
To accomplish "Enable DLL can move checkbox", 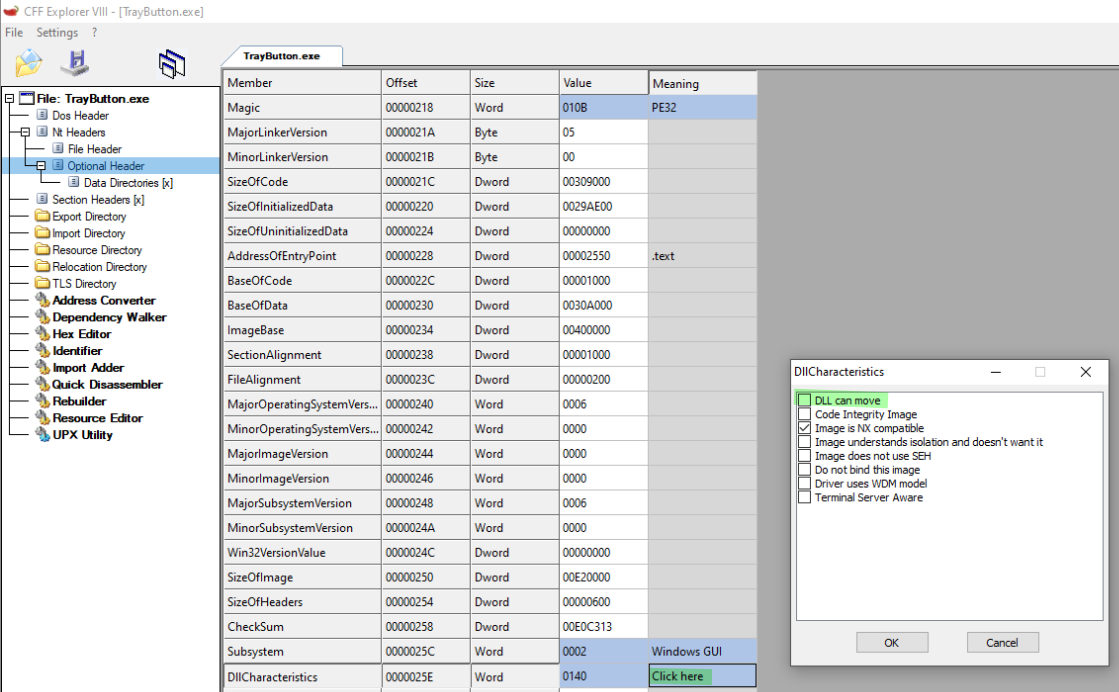I will tap(804, 400).
